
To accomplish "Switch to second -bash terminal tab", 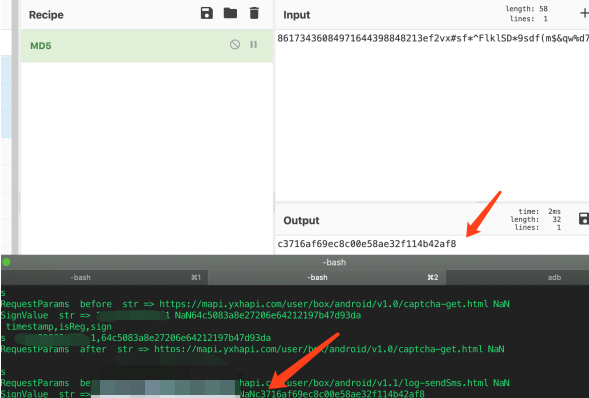I will point(327,277).
